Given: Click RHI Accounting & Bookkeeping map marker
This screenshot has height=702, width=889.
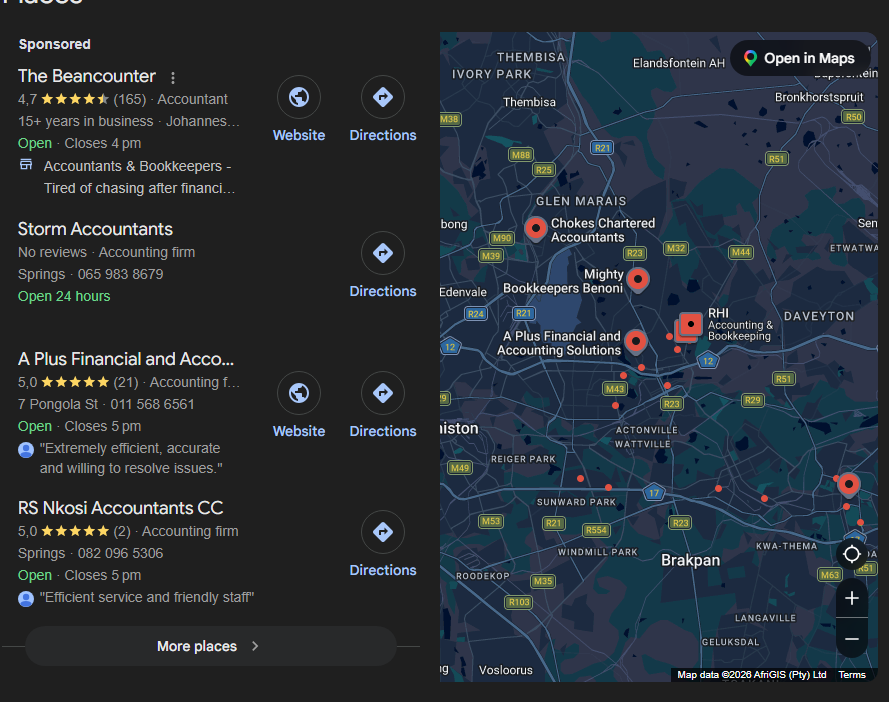Looking at the screenshot, I should [691, 325].
